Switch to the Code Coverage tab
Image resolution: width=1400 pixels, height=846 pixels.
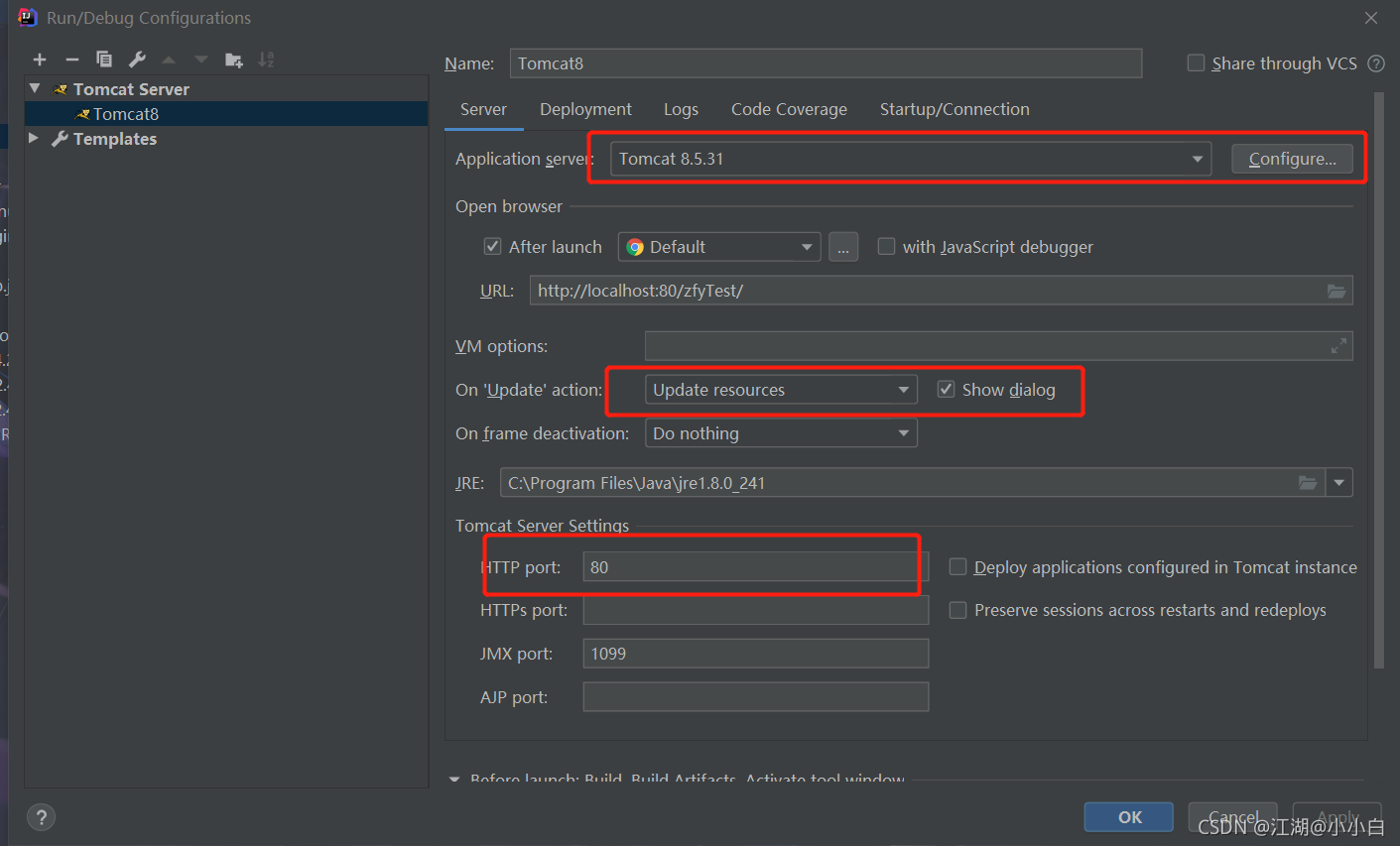point(789,109)
